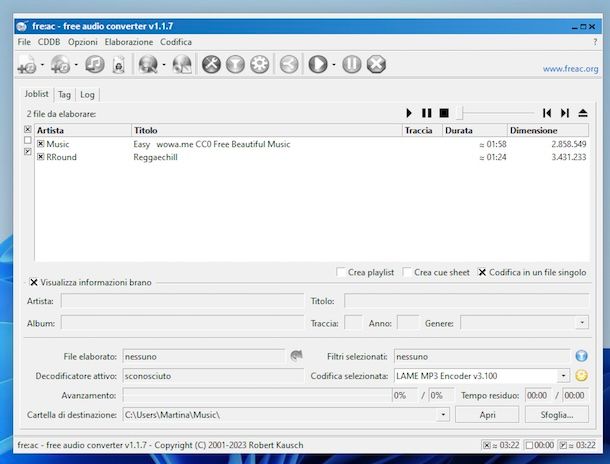The image size is (610, 464).
Task: Click the CDDB database query icon
Action: (148, 65)
